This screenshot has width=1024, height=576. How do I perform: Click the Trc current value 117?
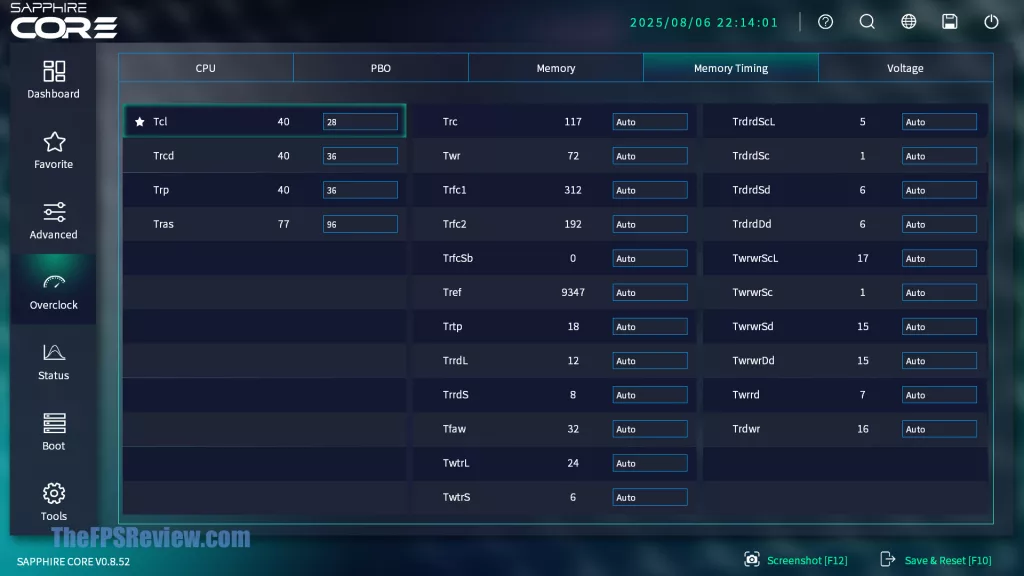pyautogui.click(x=573, y=121)
